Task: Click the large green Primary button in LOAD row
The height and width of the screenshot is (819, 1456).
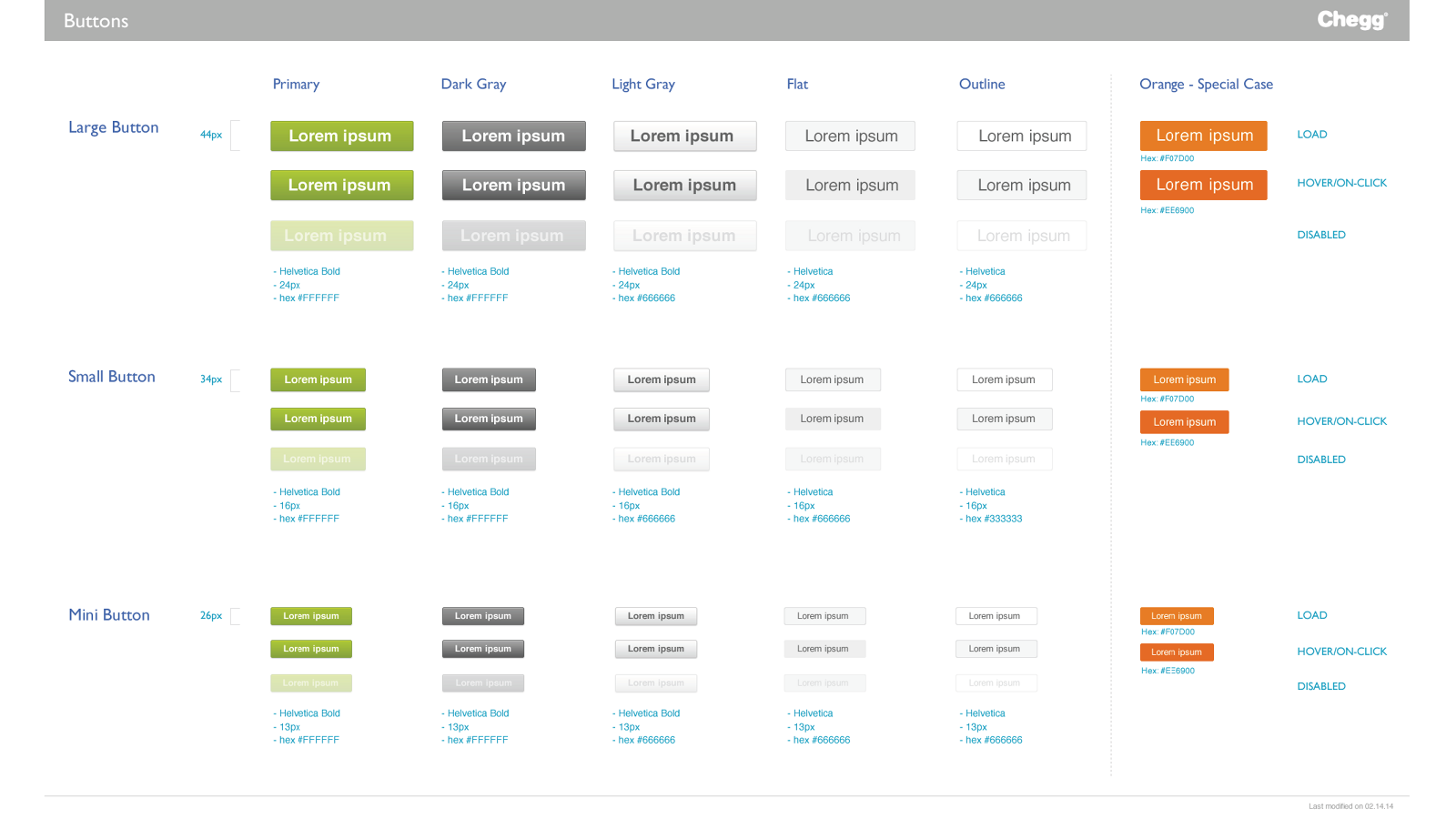Action: point(342,136)
